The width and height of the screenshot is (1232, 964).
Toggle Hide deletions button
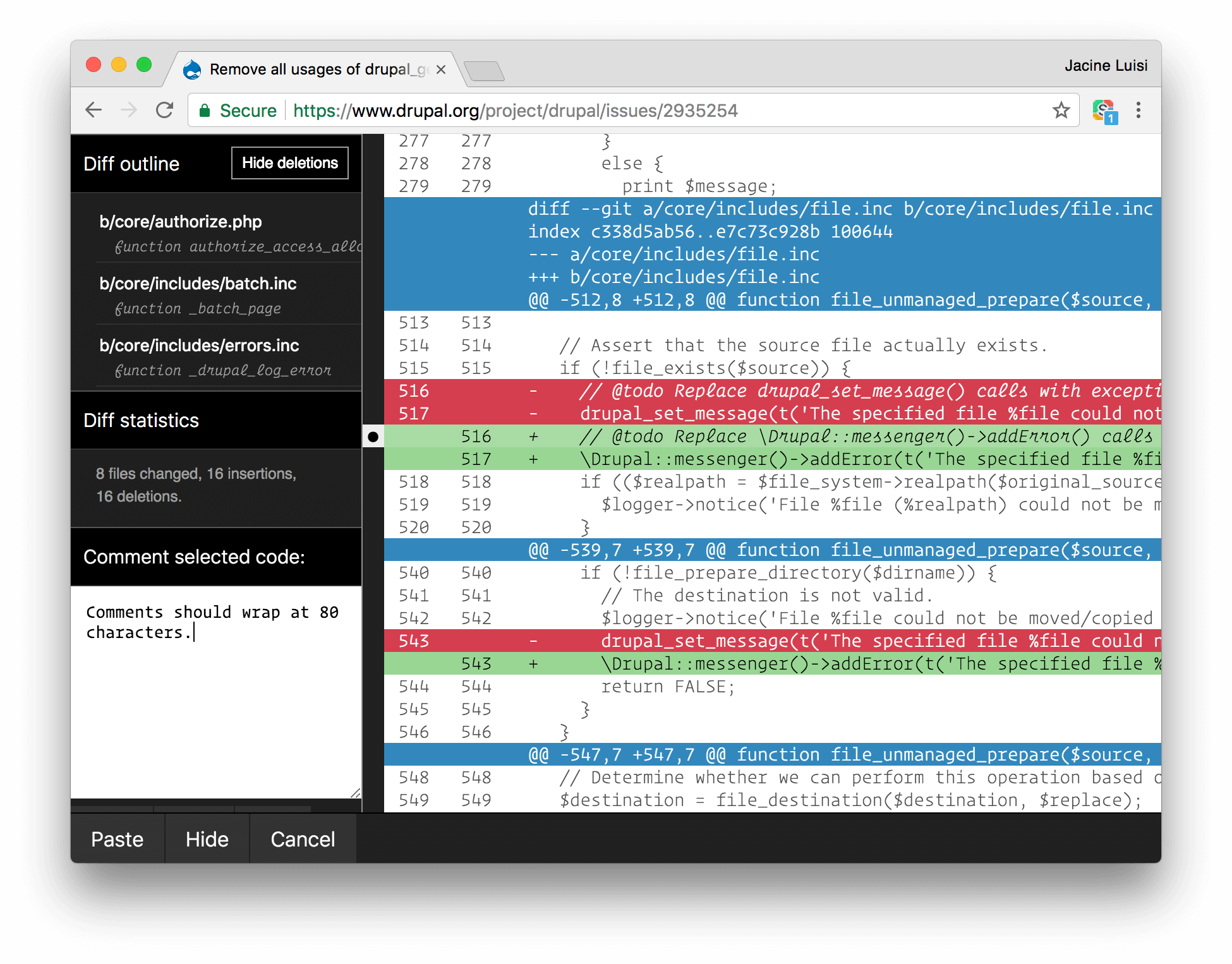click(x=290, y=163)
